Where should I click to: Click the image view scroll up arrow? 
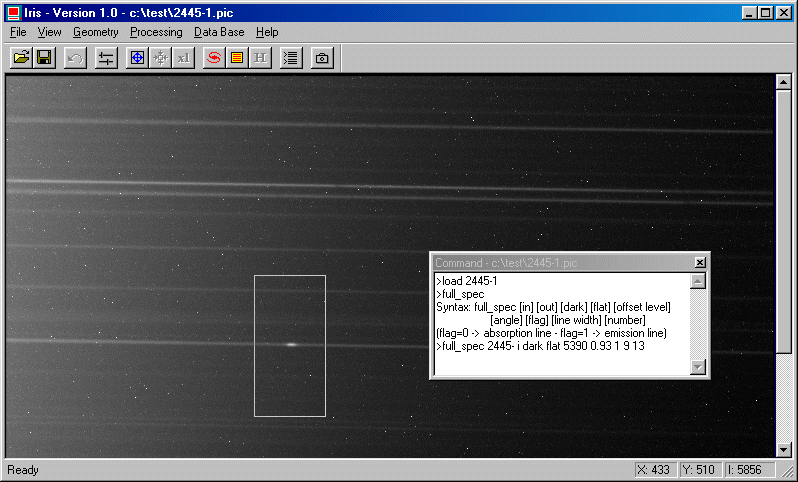click(783, 82)
